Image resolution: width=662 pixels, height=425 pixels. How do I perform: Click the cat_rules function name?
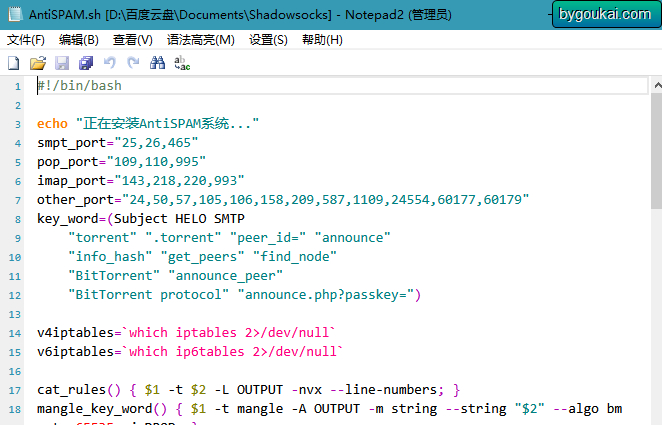click(x=72, y=390)
